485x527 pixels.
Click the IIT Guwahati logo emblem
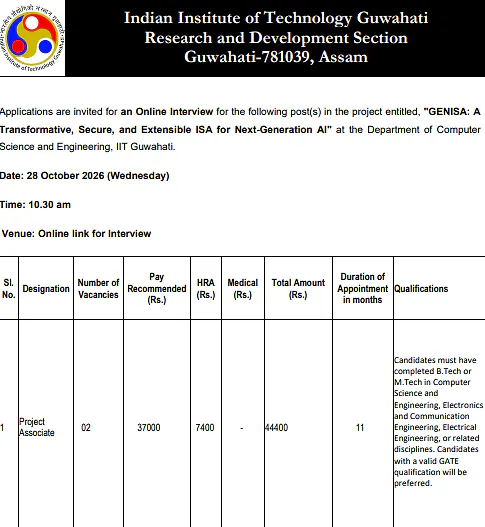(32, 38)
